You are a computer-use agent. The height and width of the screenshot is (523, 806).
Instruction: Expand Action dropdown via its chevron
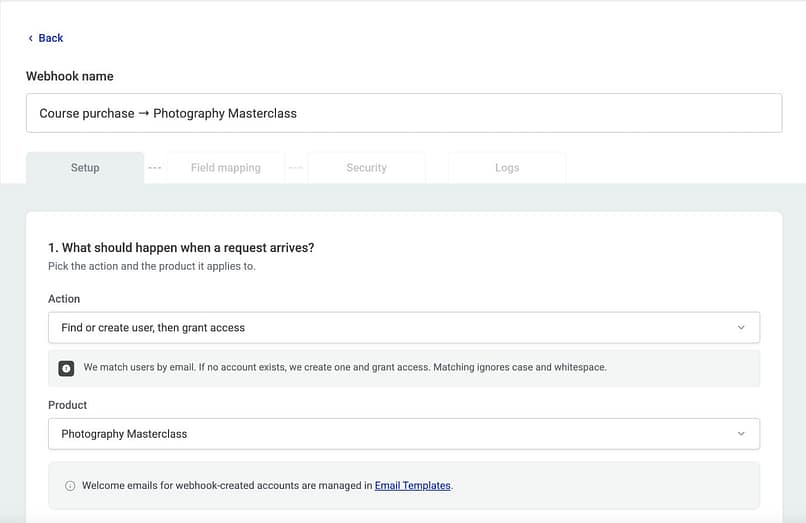[x=741, y=328]
